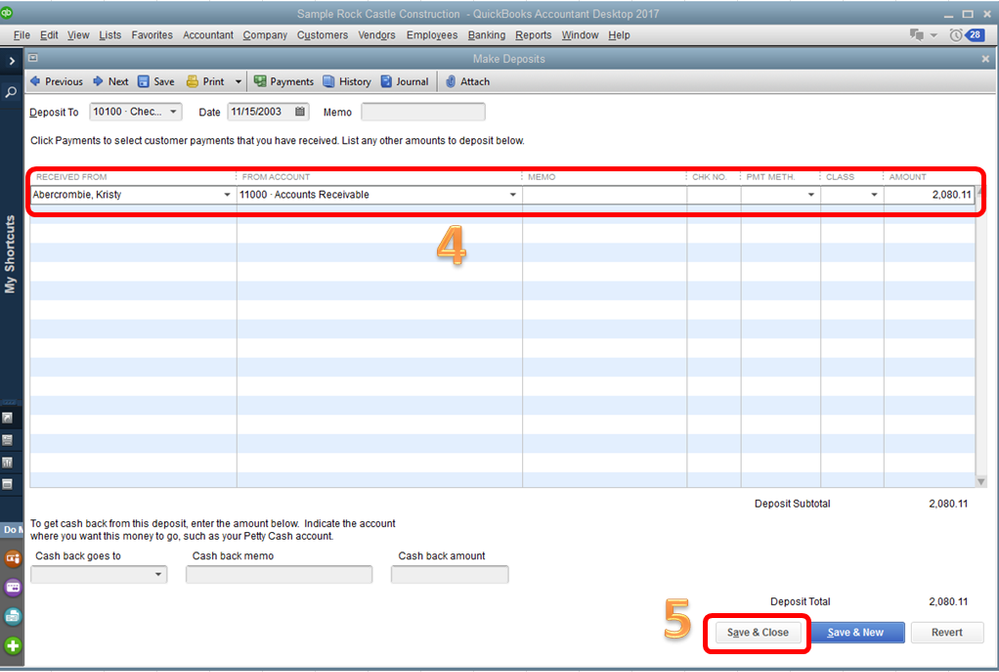Open the Favorites menu
This screenshot has width=999, height=672.
point(152,35)
